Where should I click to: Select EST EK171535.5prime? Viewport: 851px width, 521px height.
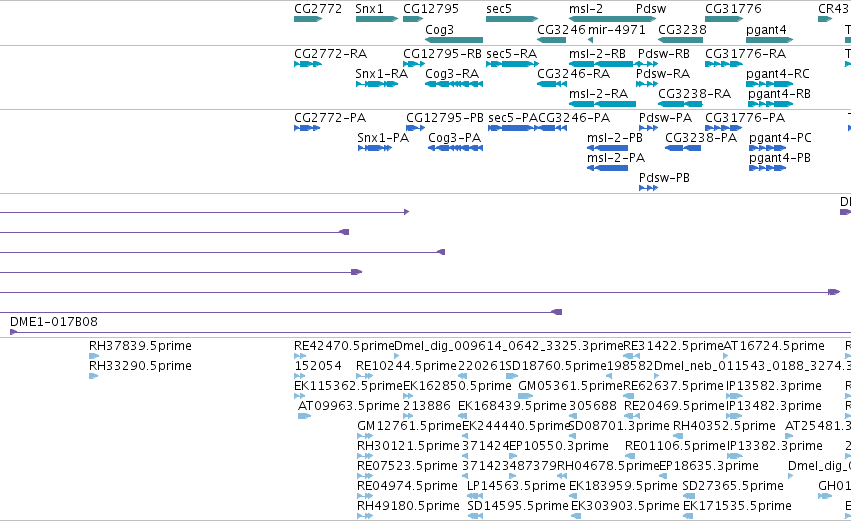click(x=688, y=516)
